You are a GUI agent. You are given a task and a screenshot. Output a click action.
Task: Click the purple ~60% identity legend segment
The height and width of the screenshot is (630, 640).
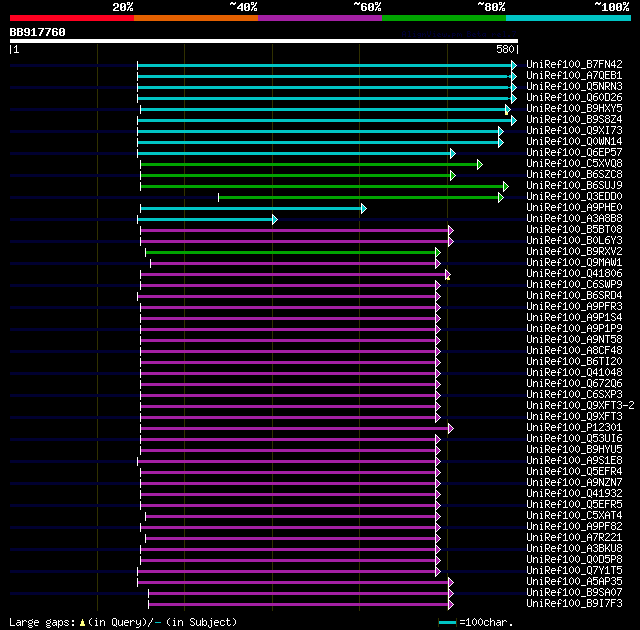coord(320,18)
